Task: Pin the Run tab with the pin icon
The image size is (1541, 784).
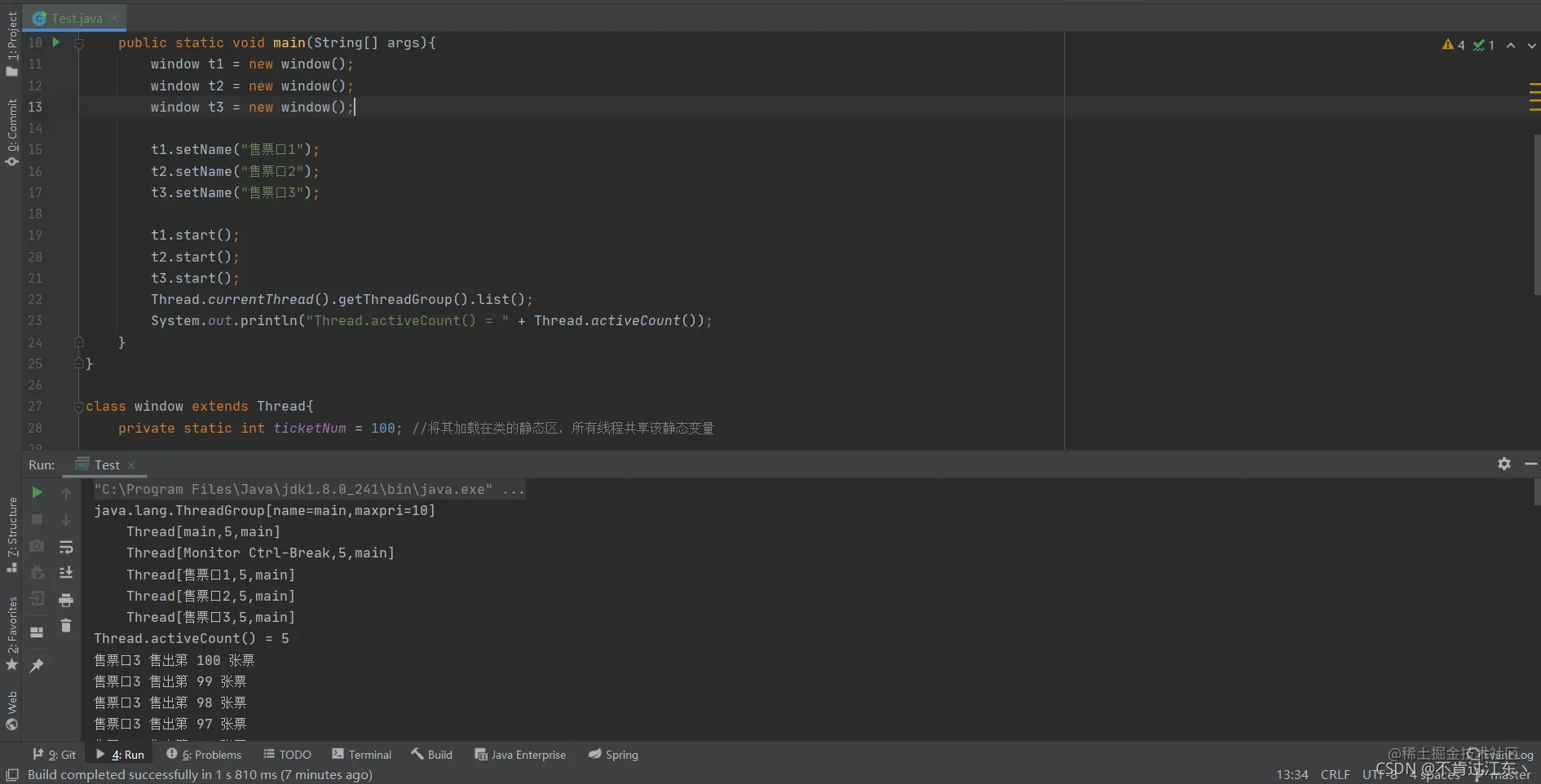Action: (x=37, y=666)
